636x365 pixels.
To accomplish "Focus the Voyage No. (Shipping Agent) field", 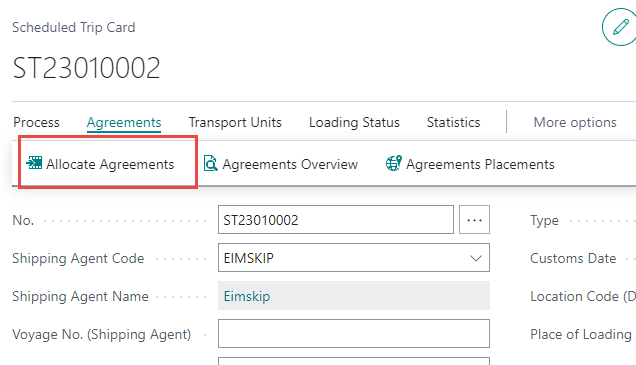I will tap(354, 333).
